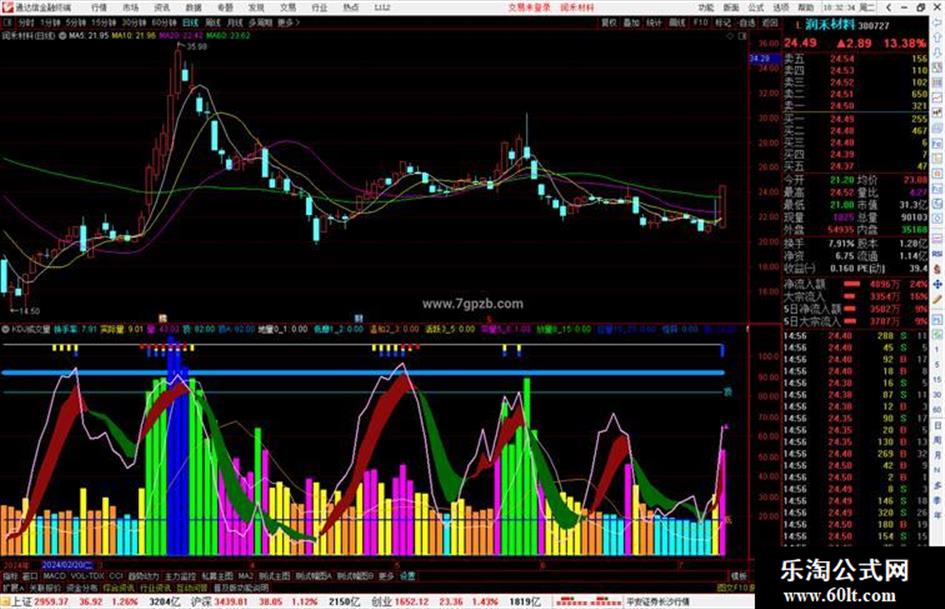Select the MA2 indicator tab
This screenshot has width=945, height=609.
click(245, 576)
